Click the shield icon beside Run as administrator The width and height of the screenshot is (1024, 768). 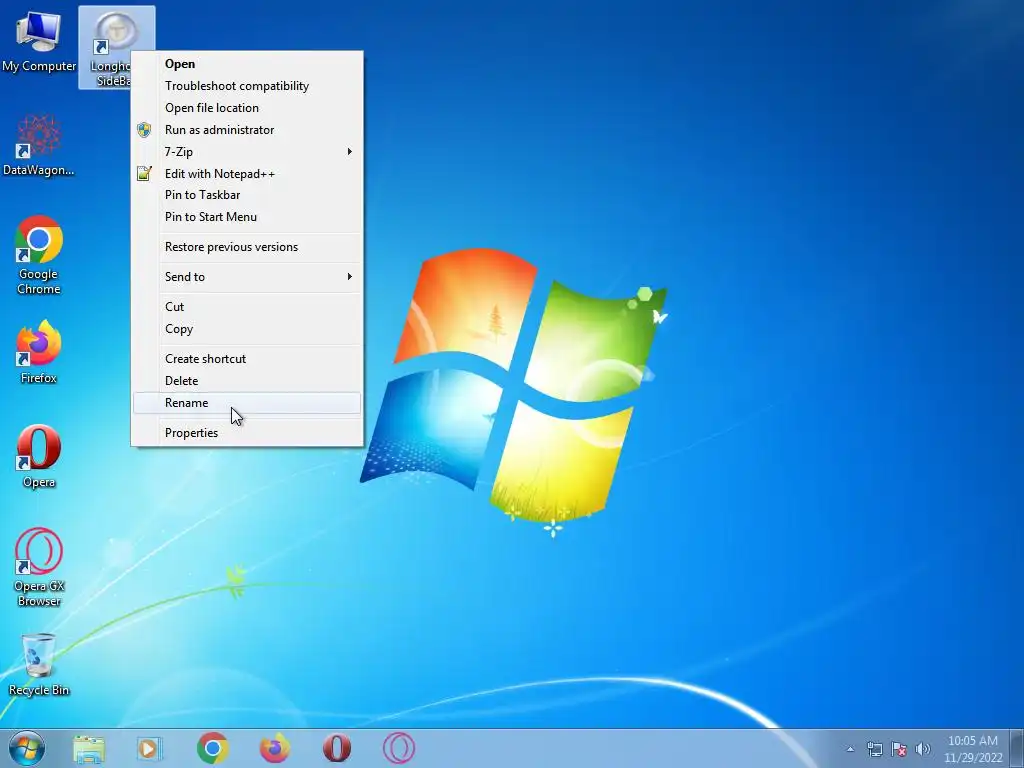144,130
